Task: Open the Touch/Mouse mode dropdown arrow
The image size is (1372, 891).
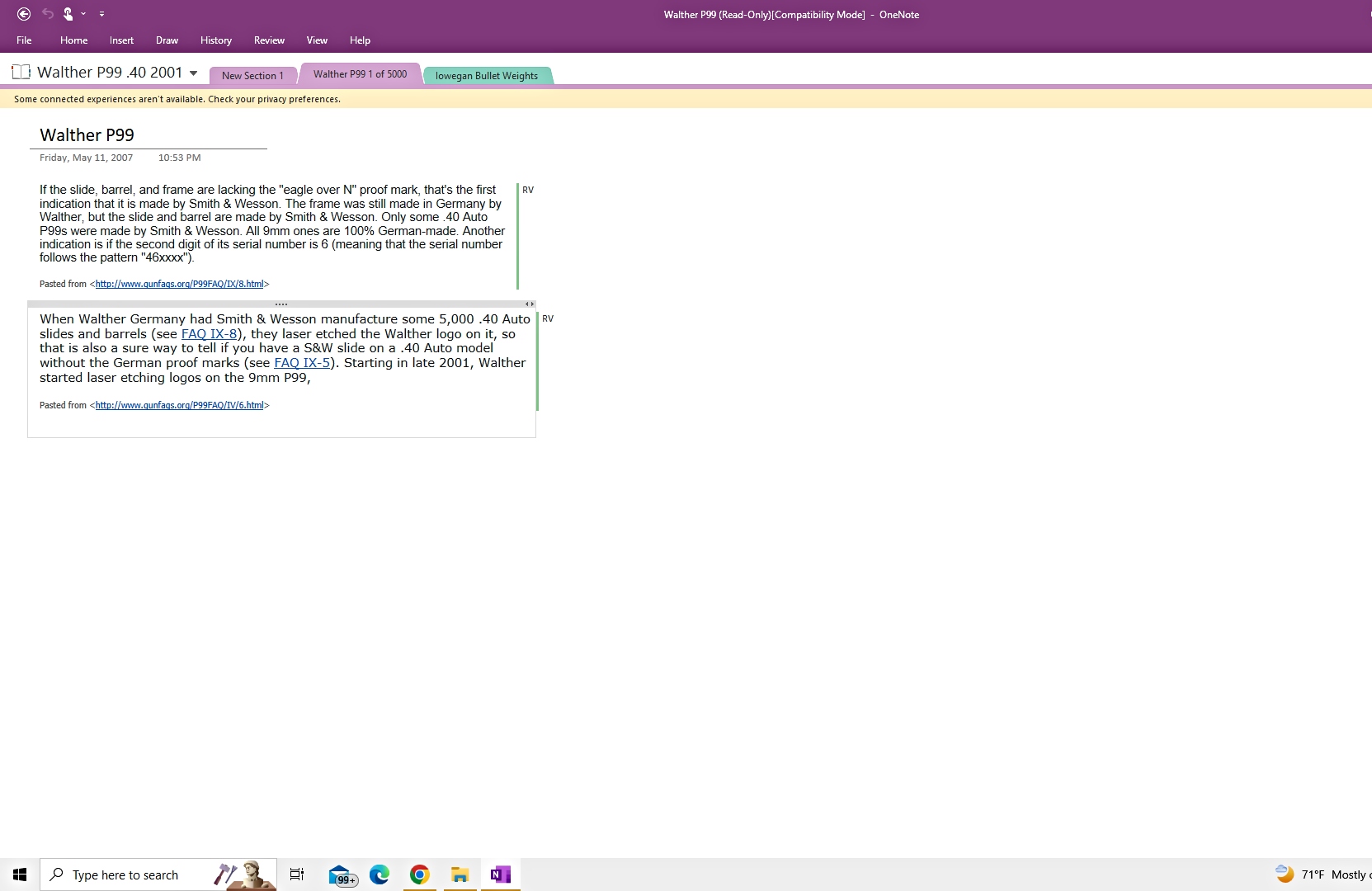Action: click(83, 14)
